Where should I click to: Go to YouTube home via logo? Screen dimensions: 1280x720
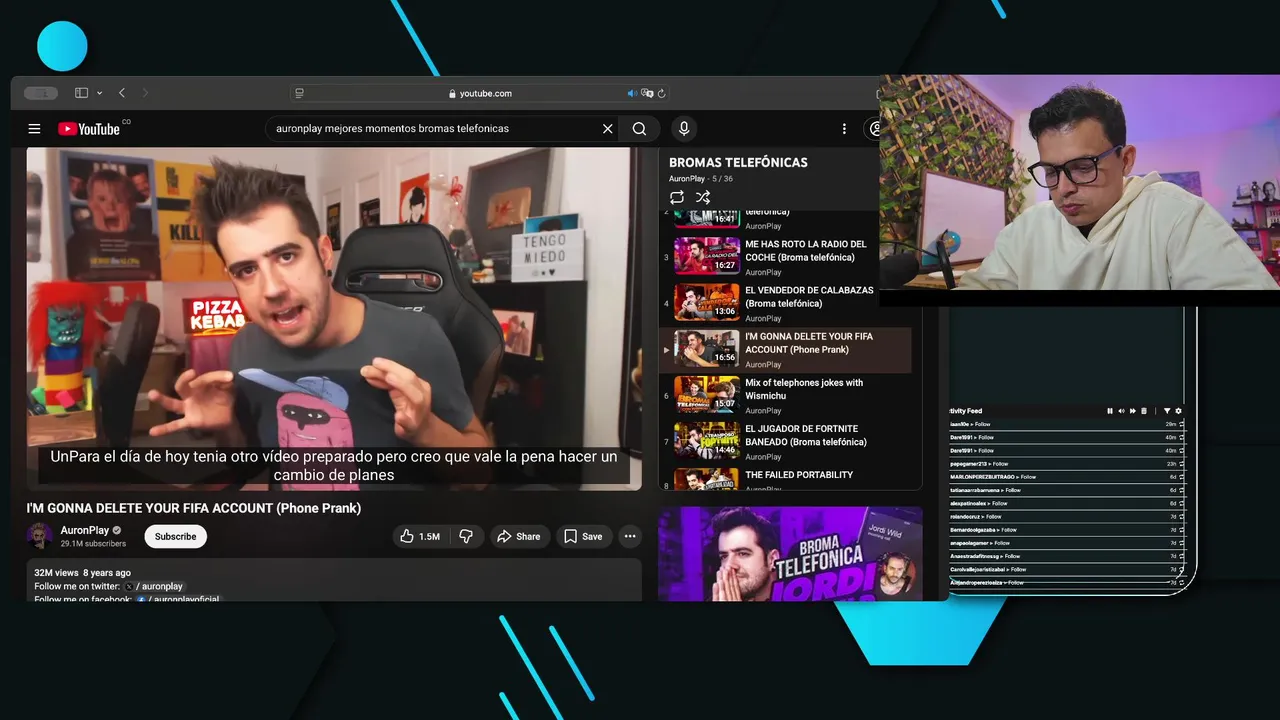point(89,129)
